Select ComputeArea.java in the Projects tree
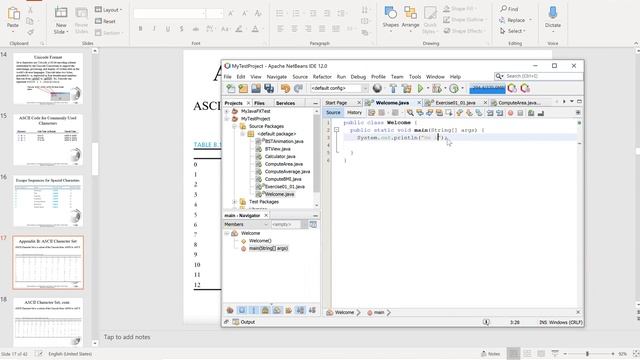Image resolution: width=640 pixels, height=360 pixels. (x=284, y=164)
